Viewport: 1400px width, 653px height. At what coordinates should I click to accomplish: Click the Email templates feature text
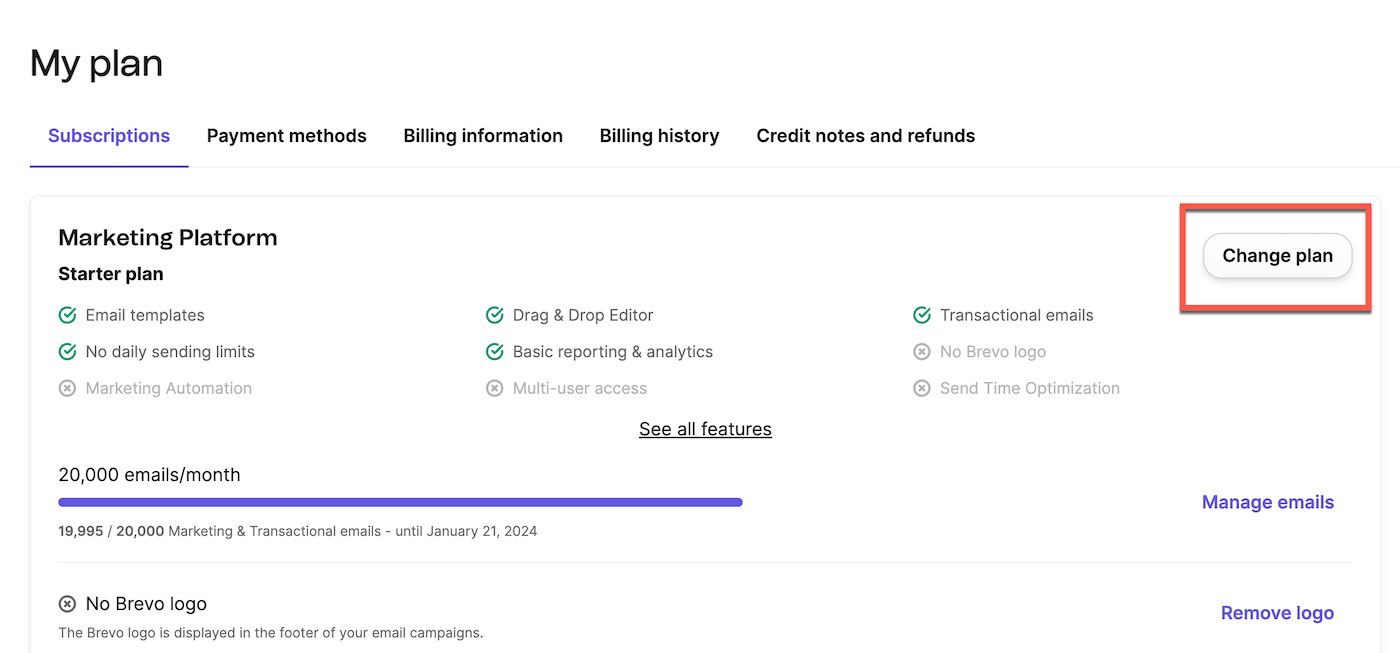point(145,316)
